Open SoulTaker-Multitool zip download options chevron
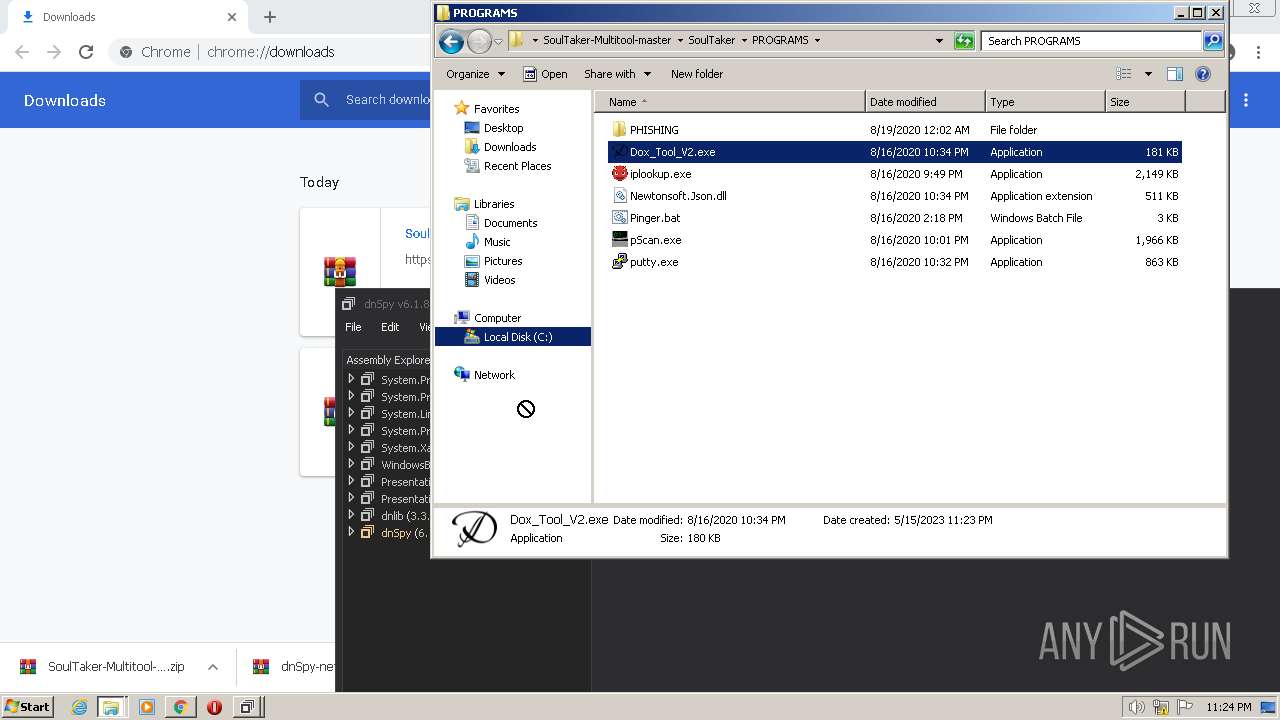The height and width of the screenshot is (720, 1280). (x=213, y=667)
